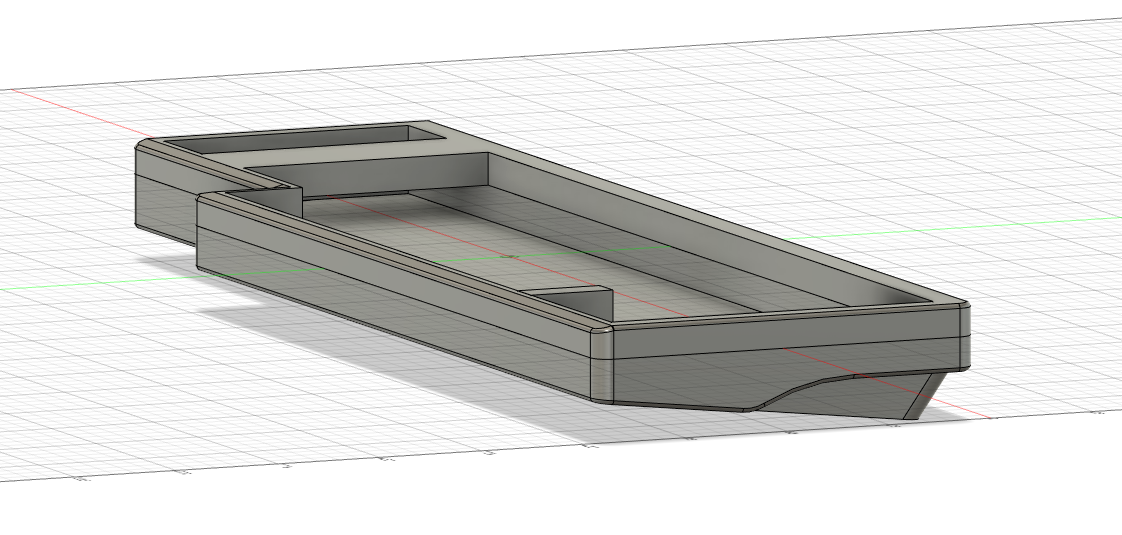Select the inner floor face of the tray
This screenshot has width=1122, height=535.
(x=501, y=250)
